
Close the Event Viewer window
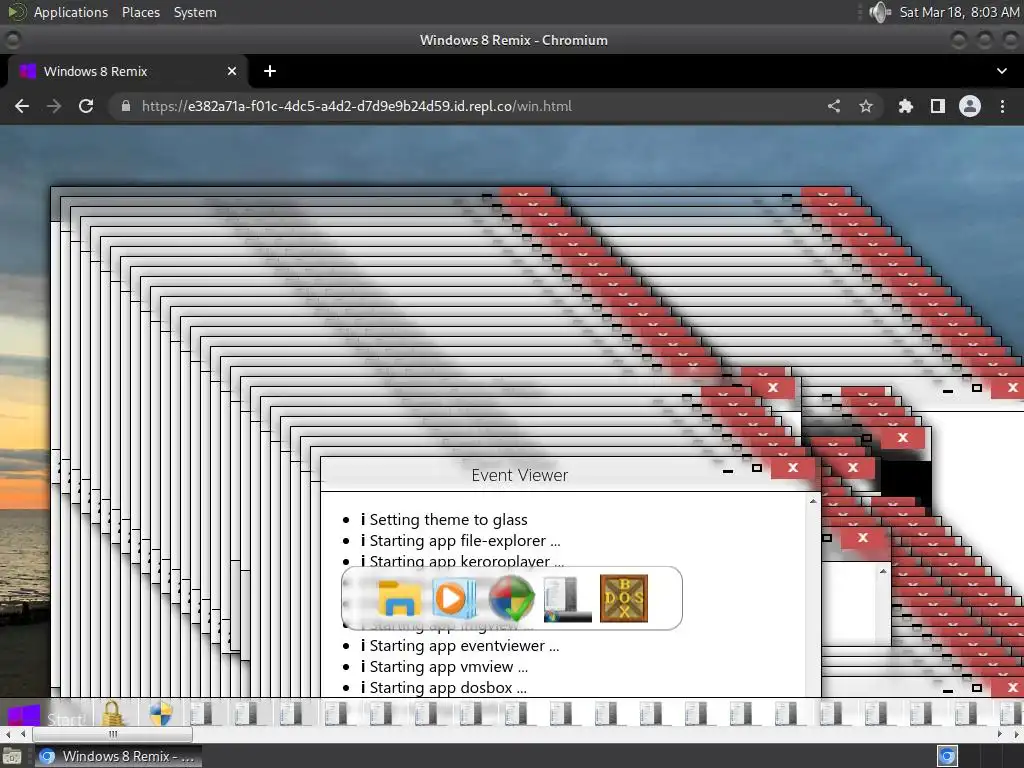point(793,468)
